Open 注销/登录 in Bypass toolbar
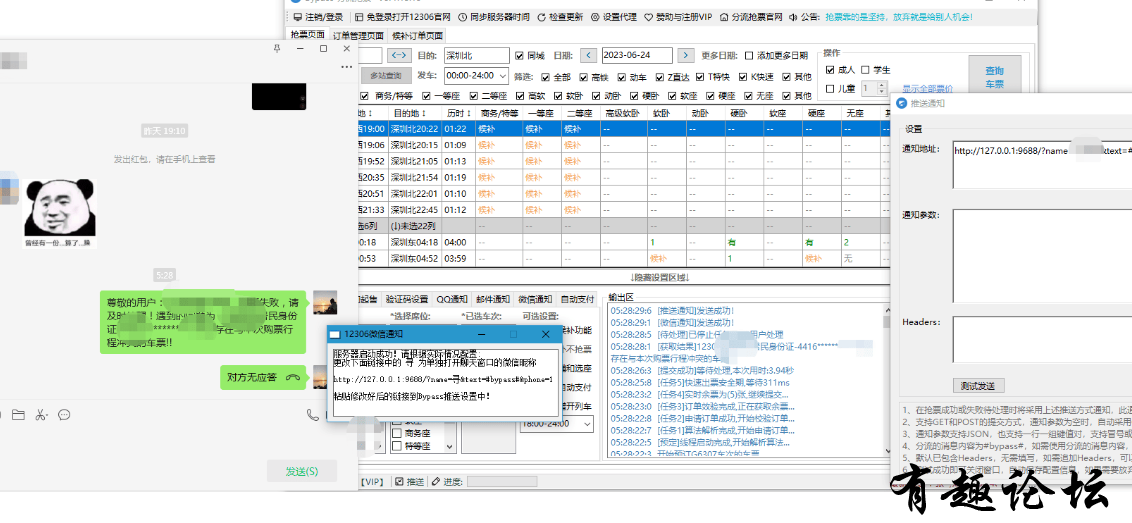1132x523 pixels. pos(320,17)
